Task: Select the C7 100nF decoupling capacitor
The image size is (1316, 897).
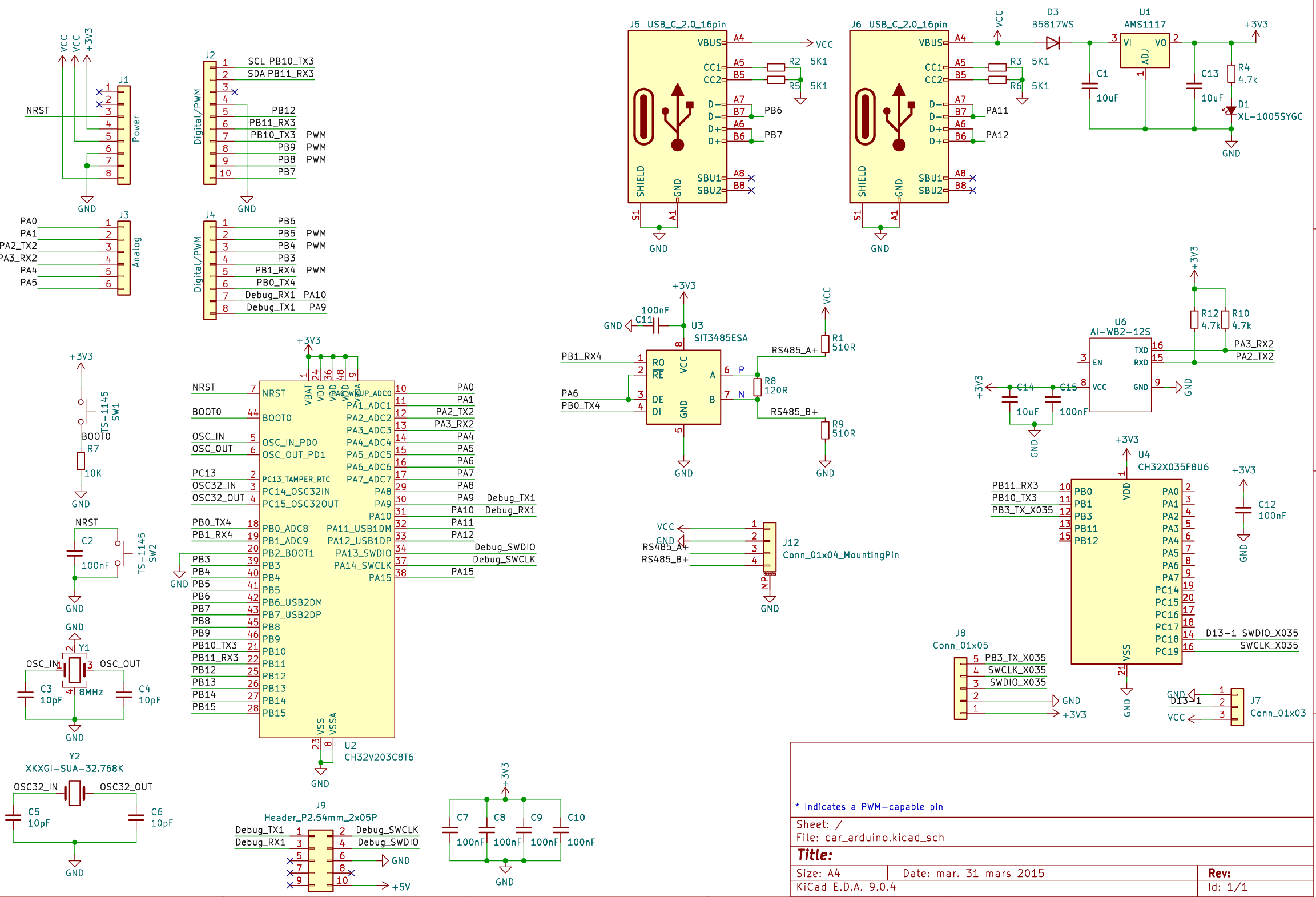Action: 449,830
